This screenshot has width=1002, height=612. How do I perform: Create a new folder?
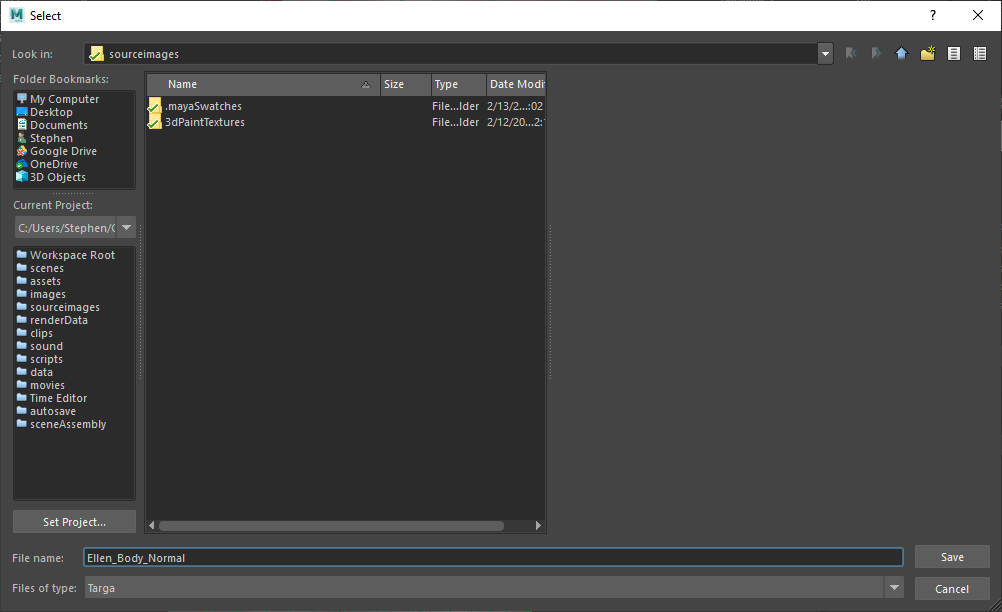point(927,54)
